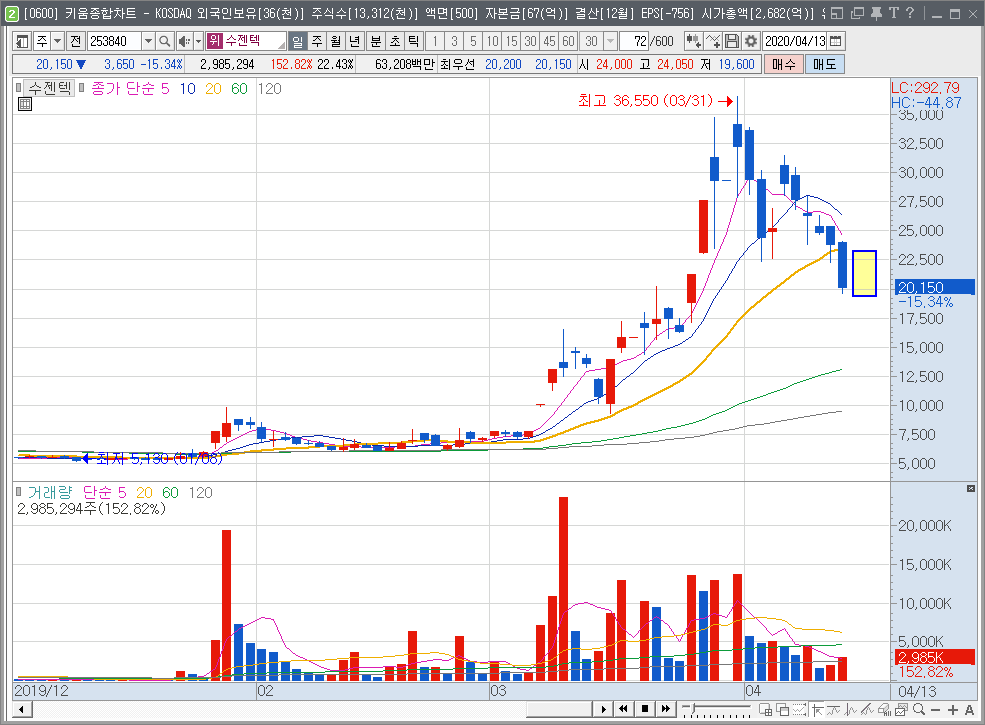Click the plus zoom in icon
Image resolution: width=985 pixels, height=725 pixels.
click(952, 710)
